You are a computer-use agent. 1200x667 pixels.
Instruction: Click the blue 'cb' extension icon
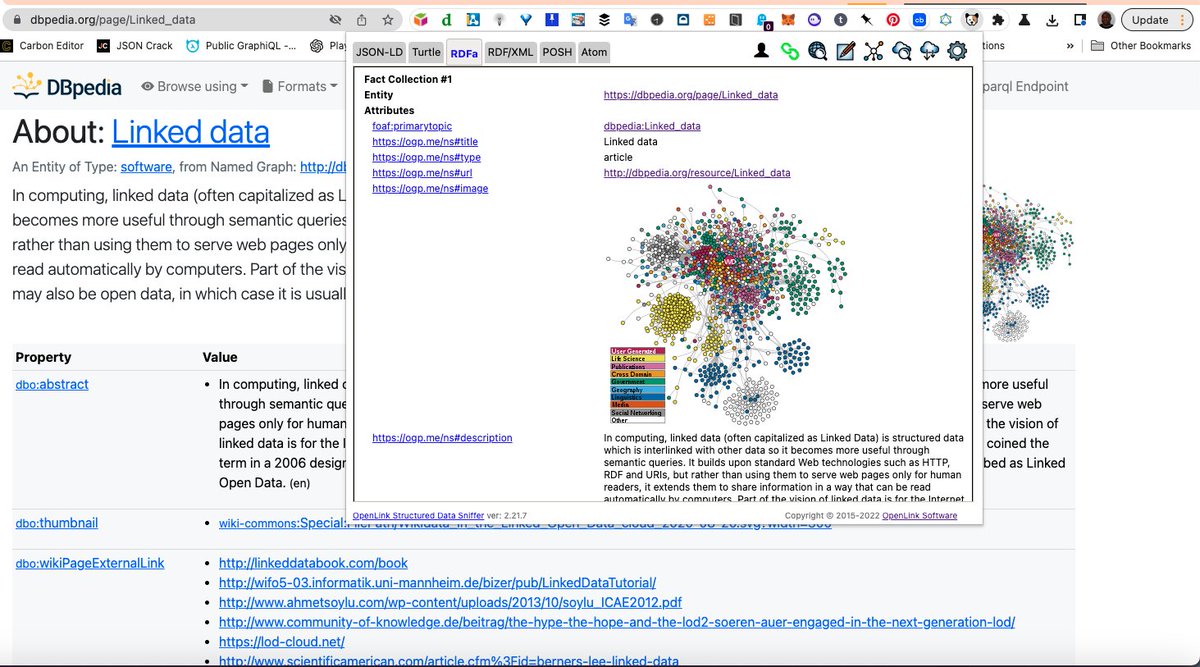pyautogui.click(x=918, y=19)
